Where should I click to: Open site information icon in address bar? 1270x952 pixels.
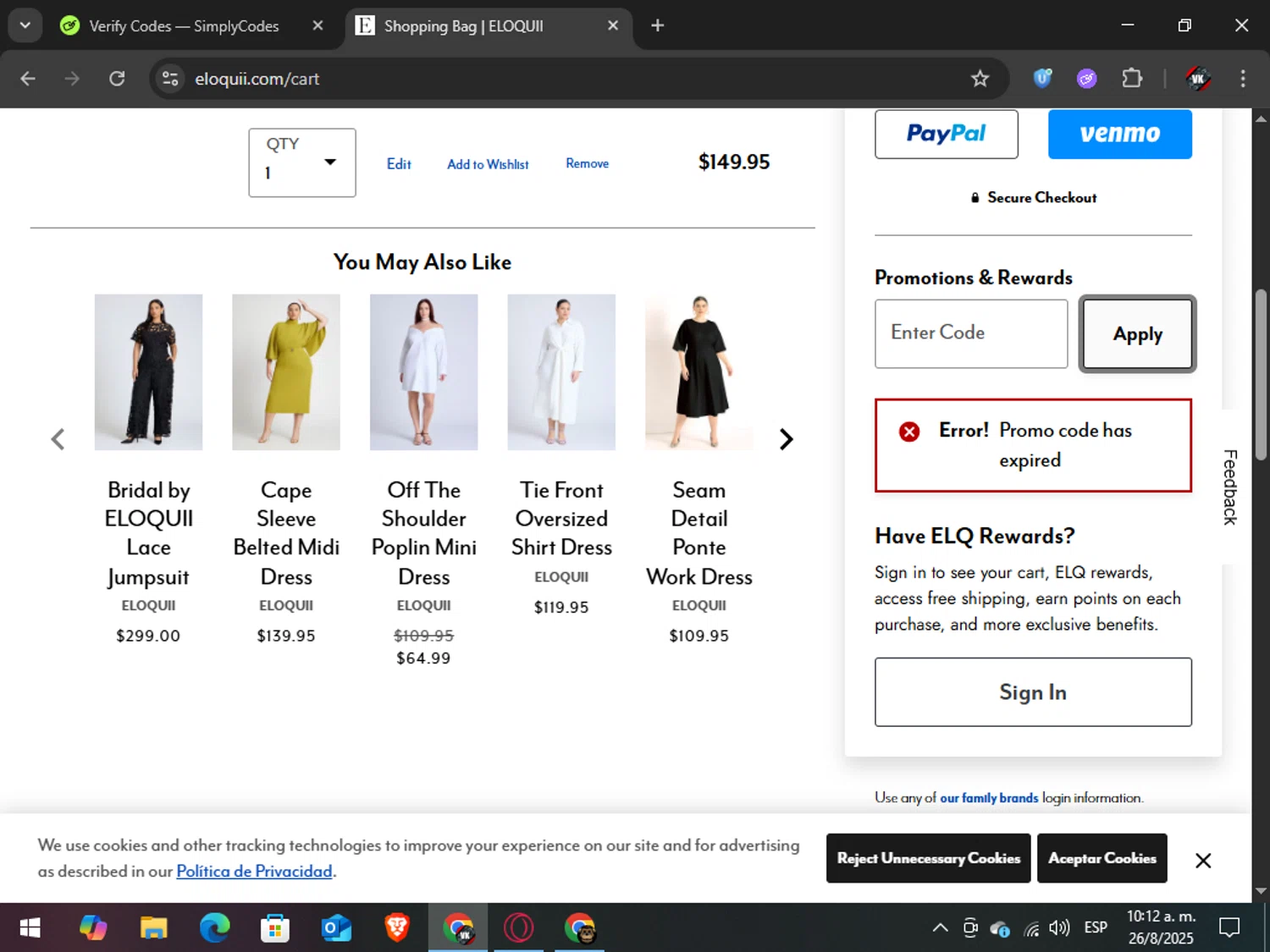170,79
